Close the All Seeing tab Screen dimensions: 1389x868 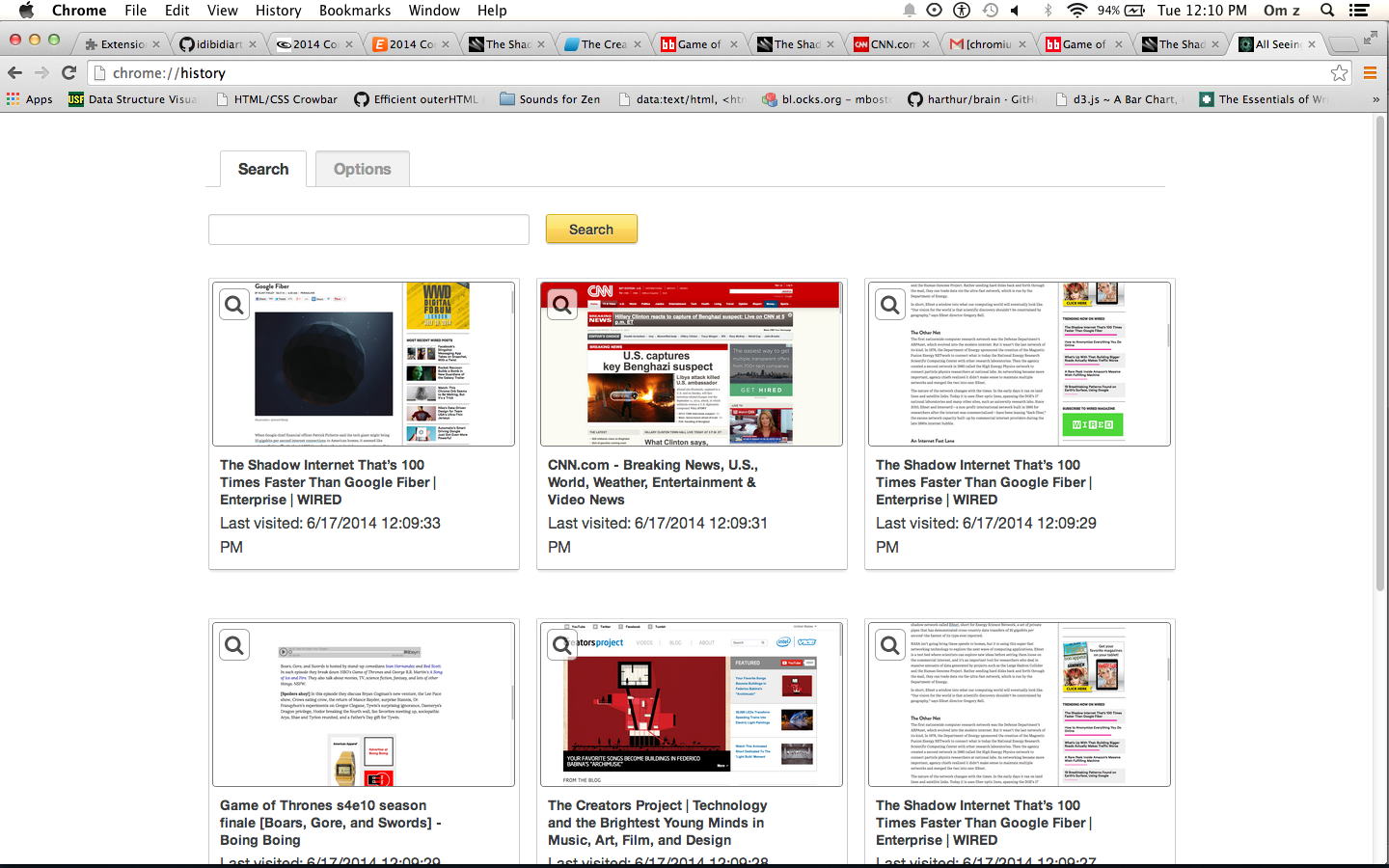pyautogui.click(x=1312, y=44)
